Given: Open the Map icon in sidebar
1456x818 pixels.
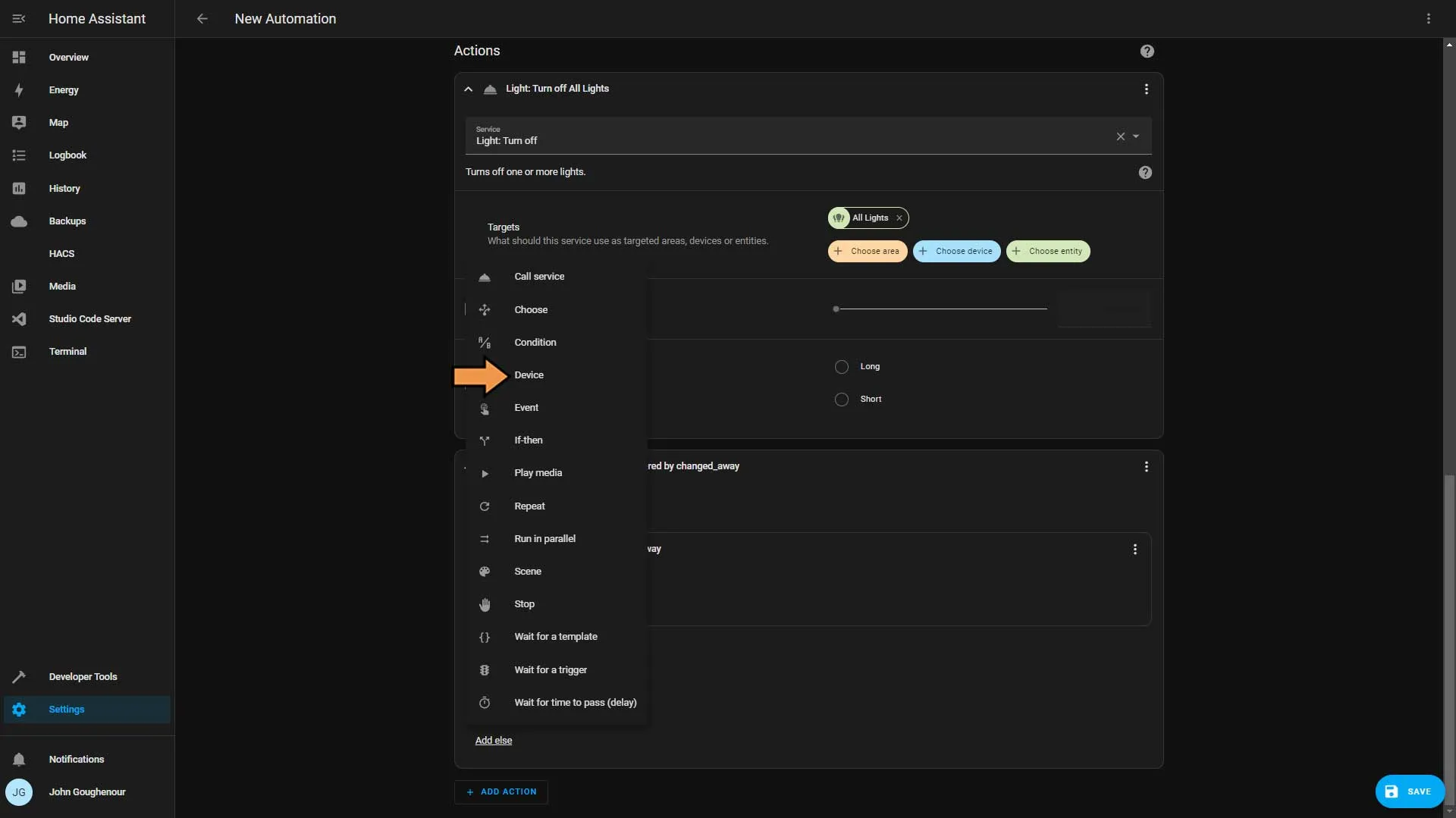Looking at the screenshot, I should point(19,122).
